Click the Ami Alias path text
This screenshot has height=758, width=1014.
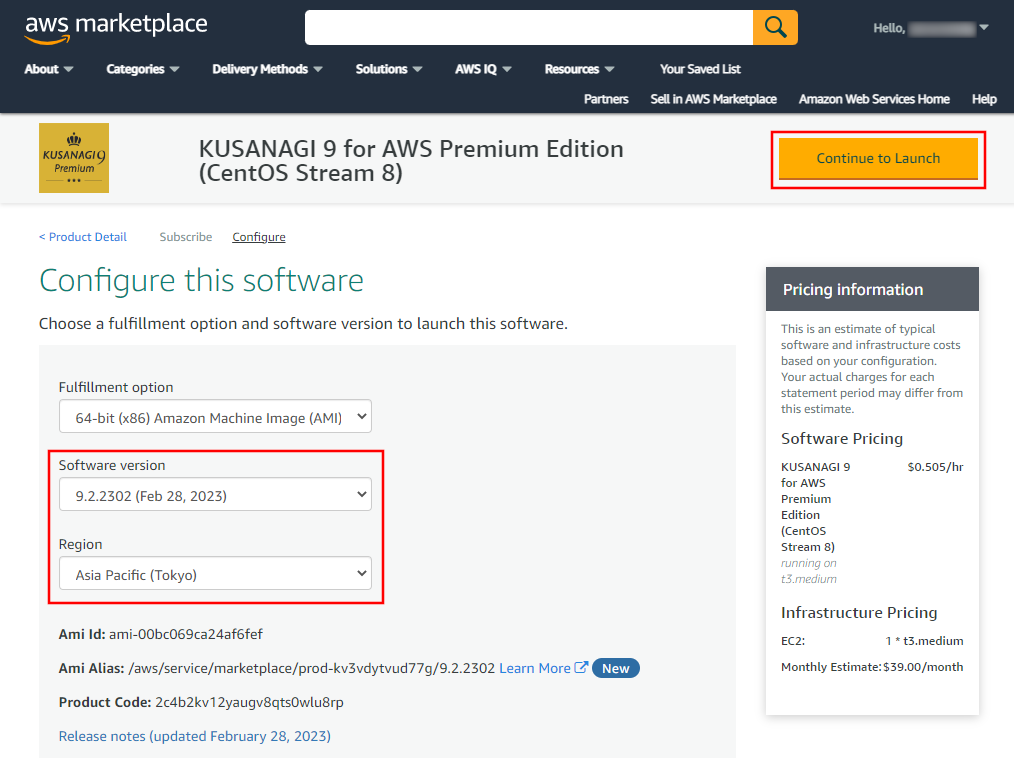(x=312, y=668)
